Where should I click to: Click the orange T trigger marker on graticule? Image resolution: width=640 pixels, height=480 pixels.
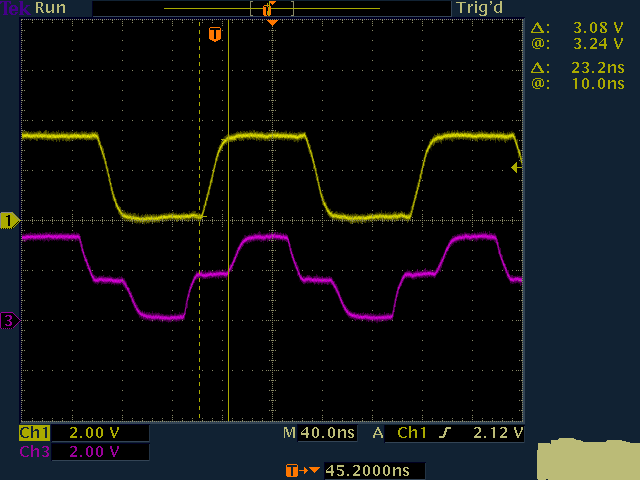click(215, 34)
